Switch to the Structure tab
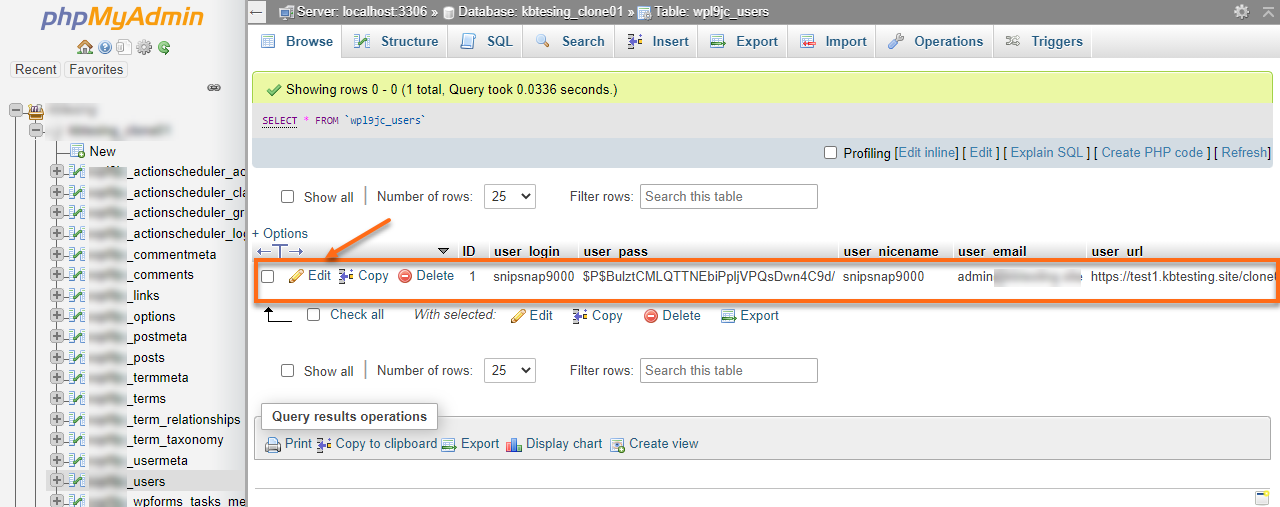Image resolution: width=1280 pixels, height=507 pixels. tap(396, 41)
